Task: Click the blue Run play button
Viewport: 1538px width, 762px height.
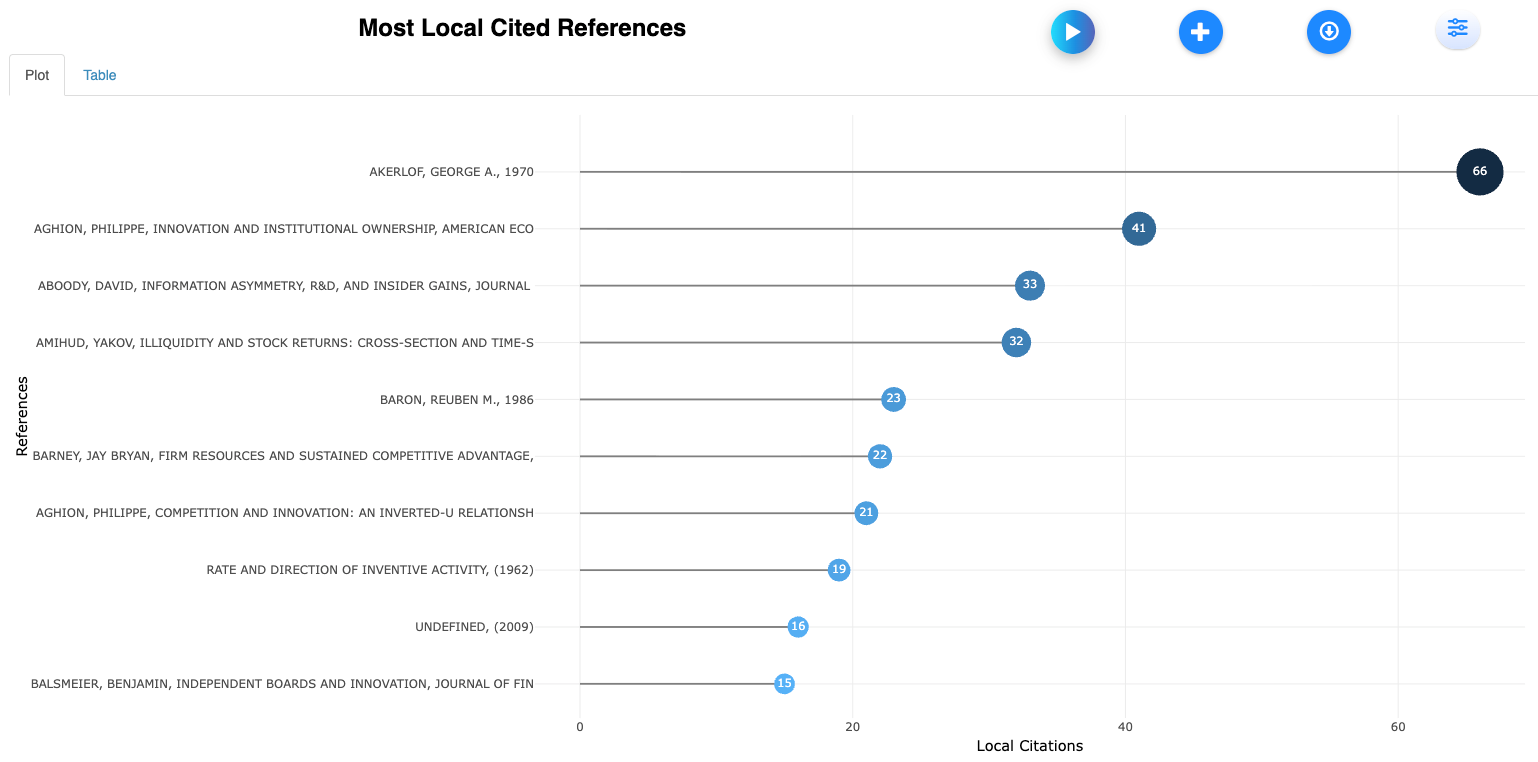Action: pyautogui.click(x=1072, y=32)
